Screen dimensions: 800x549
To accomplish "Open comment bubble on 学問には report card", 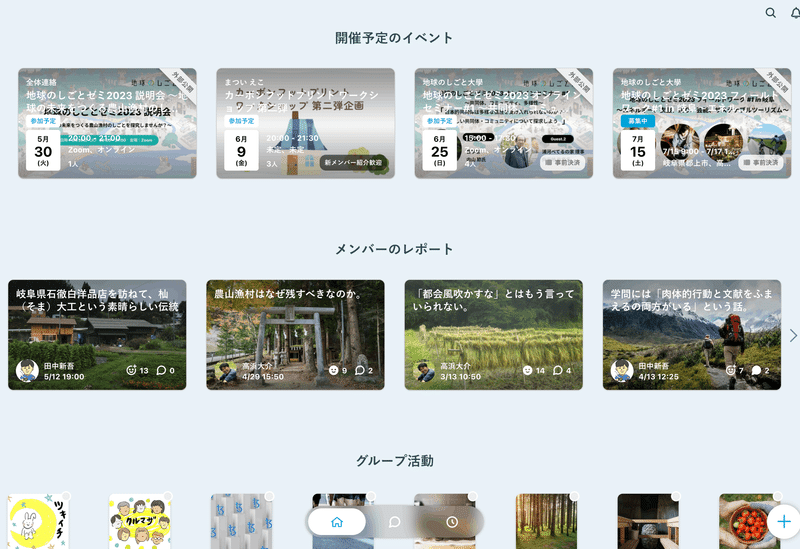I will (757, 371).
